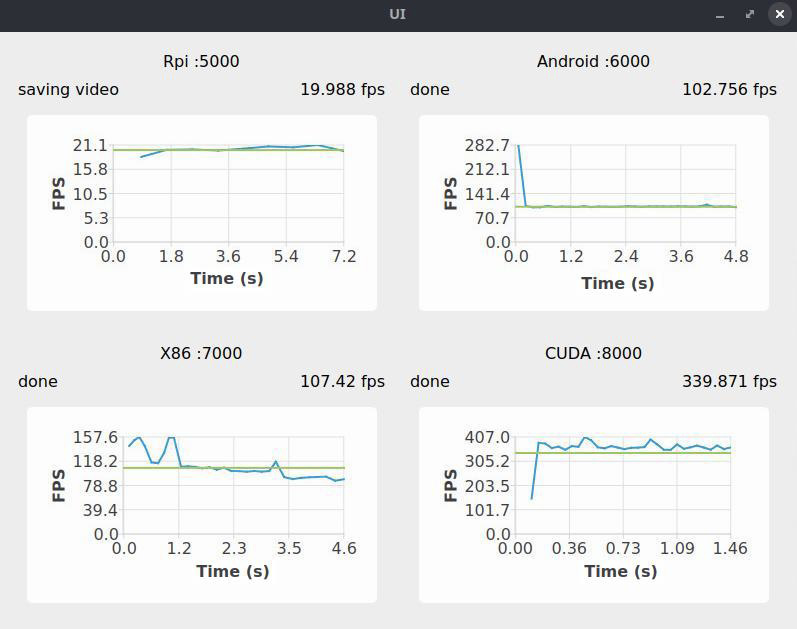Screen dimensions: 797x629
Task: Click the 107.42 fps reading
Action: click(x=342, y=381)
